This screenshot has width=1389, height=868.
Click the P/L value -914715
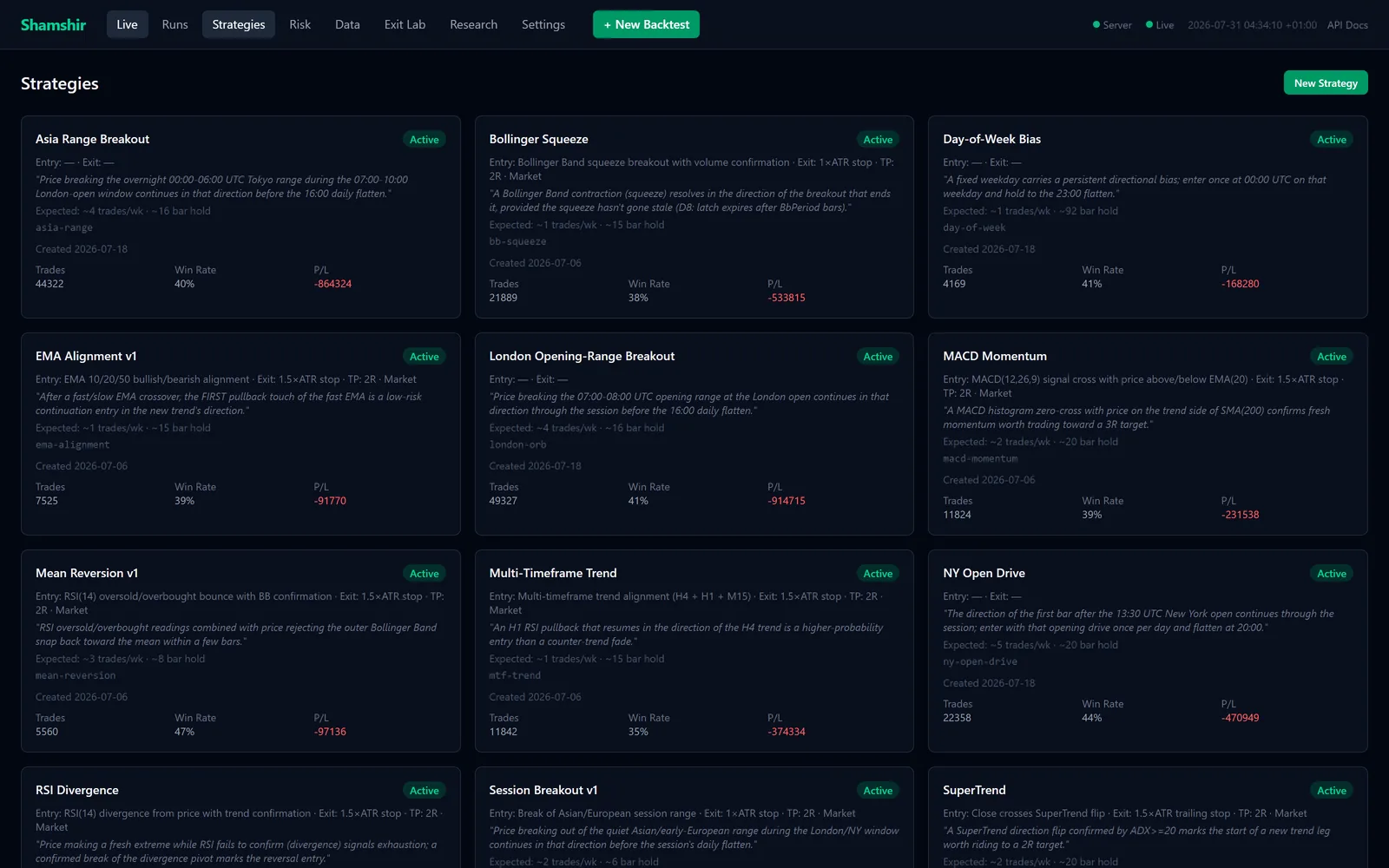(787, 501)
